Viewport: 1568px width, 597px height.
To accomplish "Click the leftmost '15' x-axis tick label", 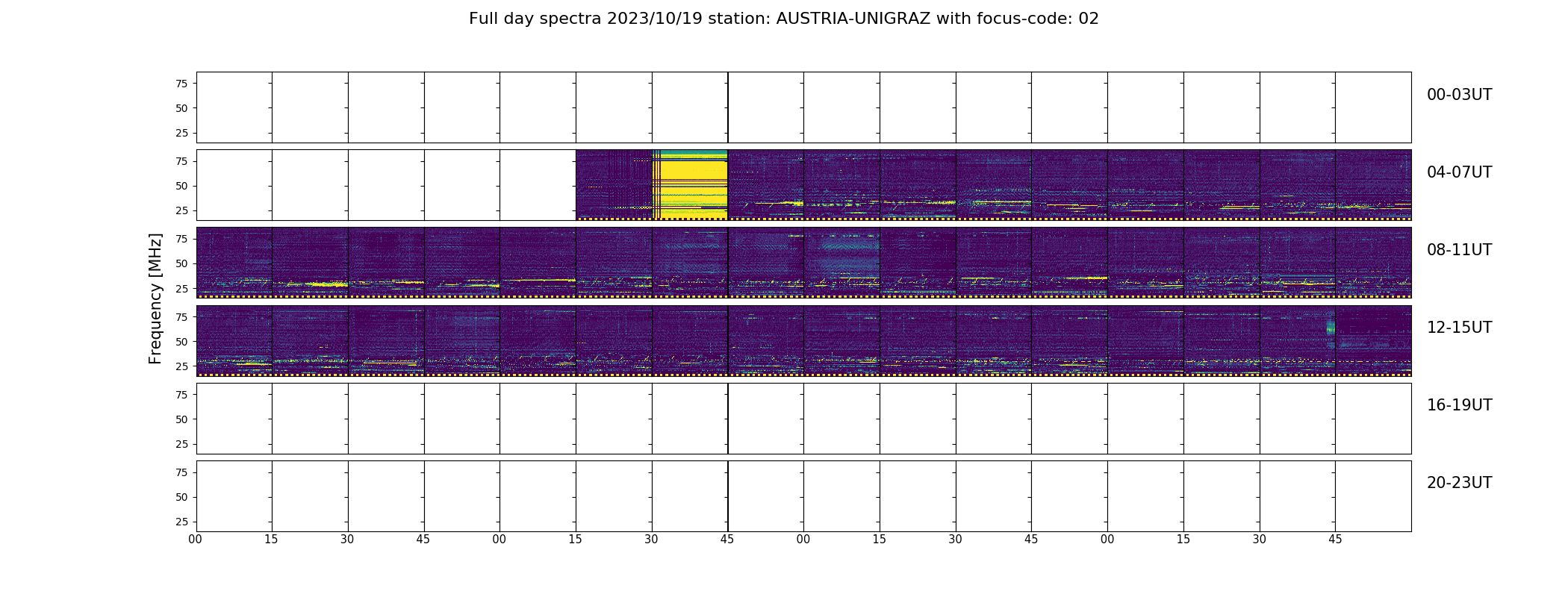I will (x=272, y=540).
